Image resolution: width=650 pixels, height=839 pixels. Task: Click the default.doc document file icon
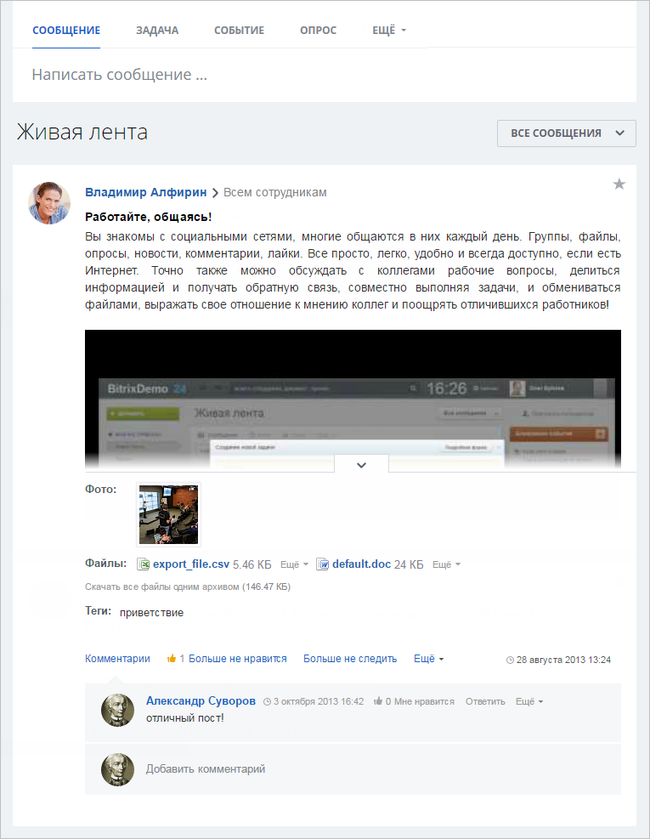click(322, 565)
